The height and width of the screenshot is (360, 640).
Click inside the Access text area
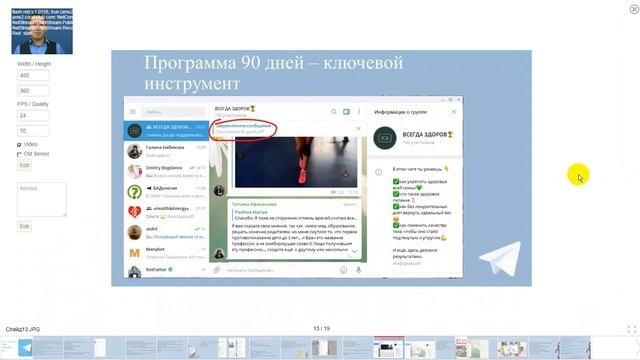[x=42, y=199]
